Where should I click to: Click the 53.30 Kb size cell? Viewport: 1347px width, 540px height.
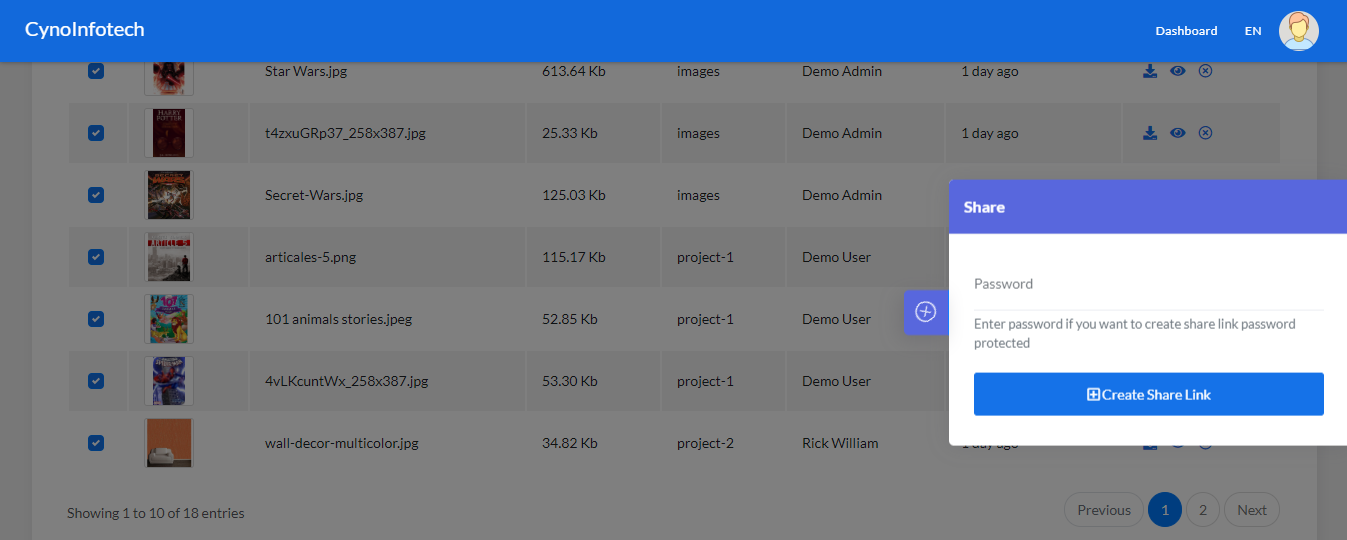click(x=569, y=381)
